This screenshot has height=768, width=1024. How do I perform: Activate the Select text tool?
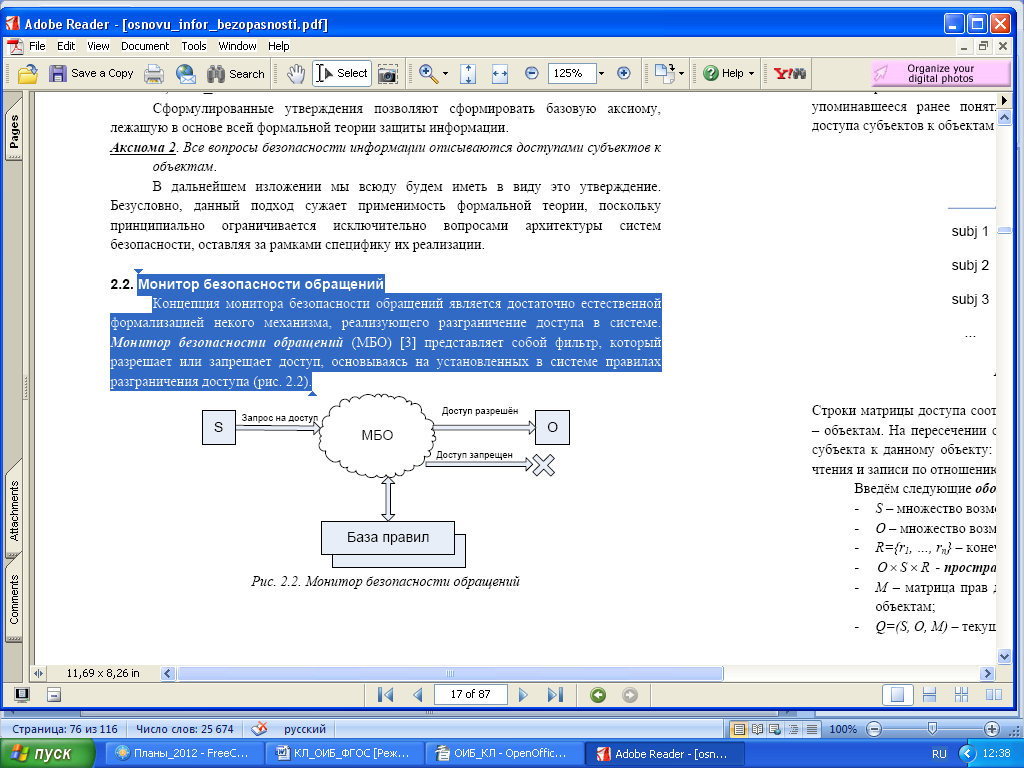click(342, 73)
